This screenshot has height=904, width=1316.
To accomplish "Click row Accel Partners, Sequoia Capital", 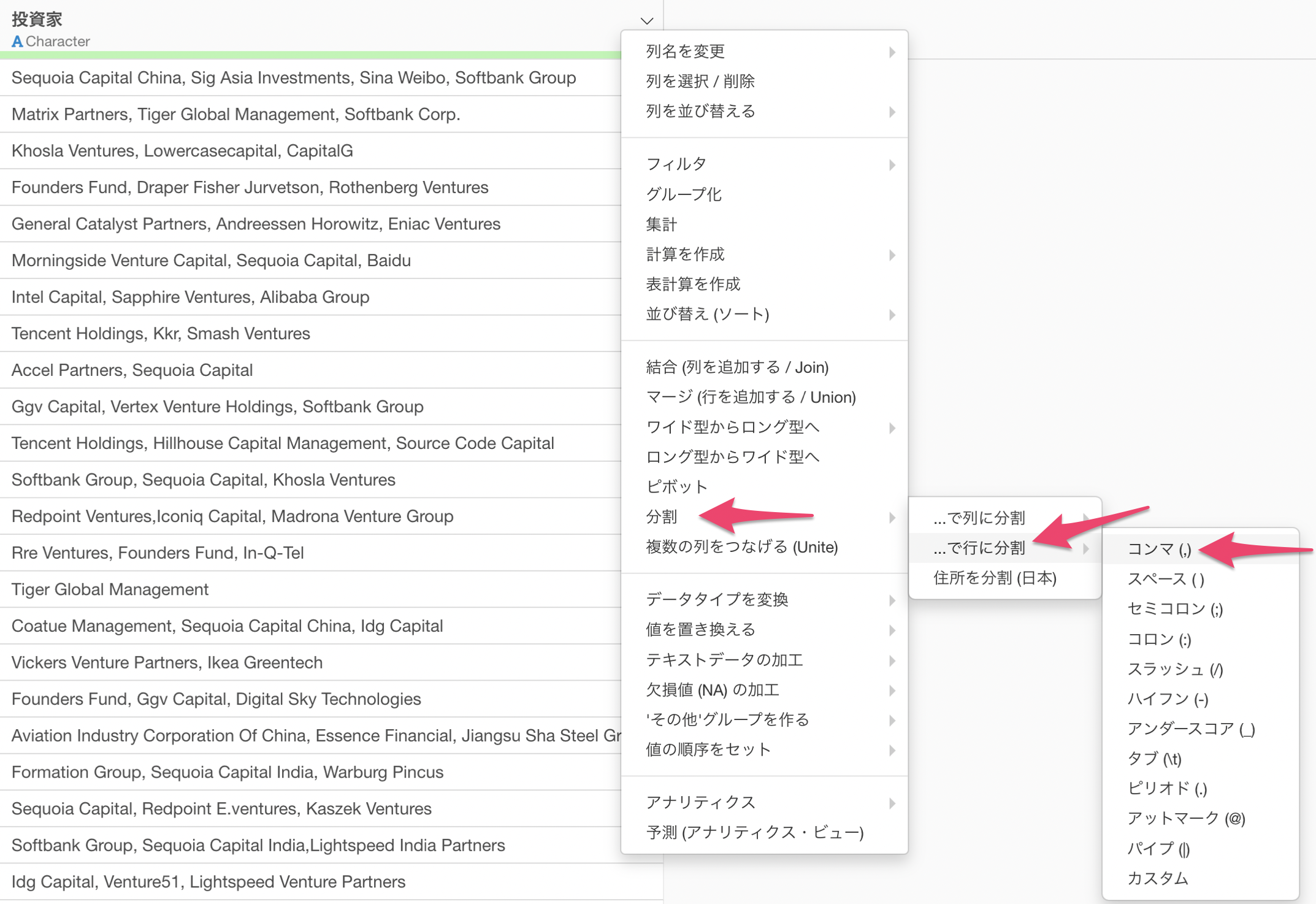I will (310, 370).
